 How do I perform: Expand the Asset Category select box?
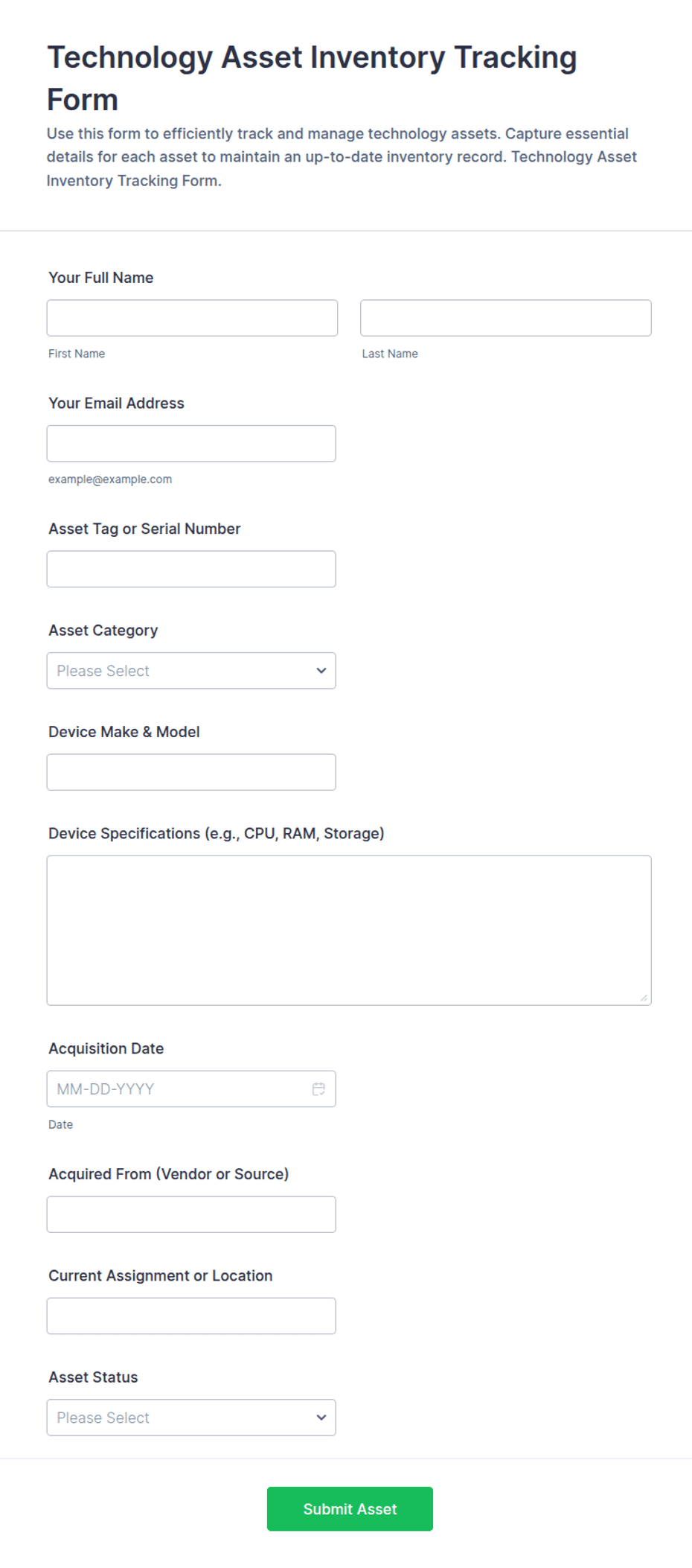191,671
